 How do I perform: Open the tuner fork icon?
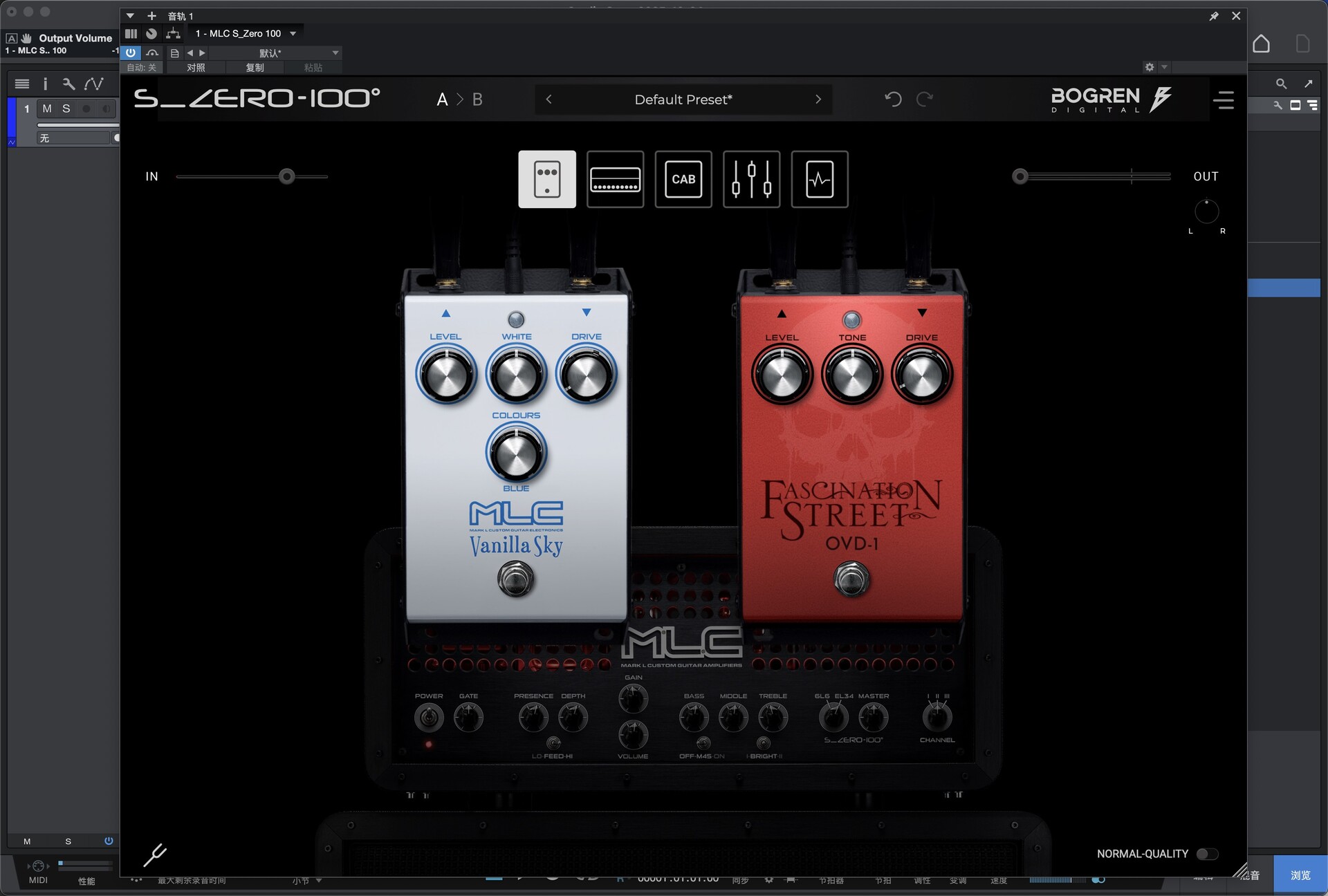coord(154,855)
